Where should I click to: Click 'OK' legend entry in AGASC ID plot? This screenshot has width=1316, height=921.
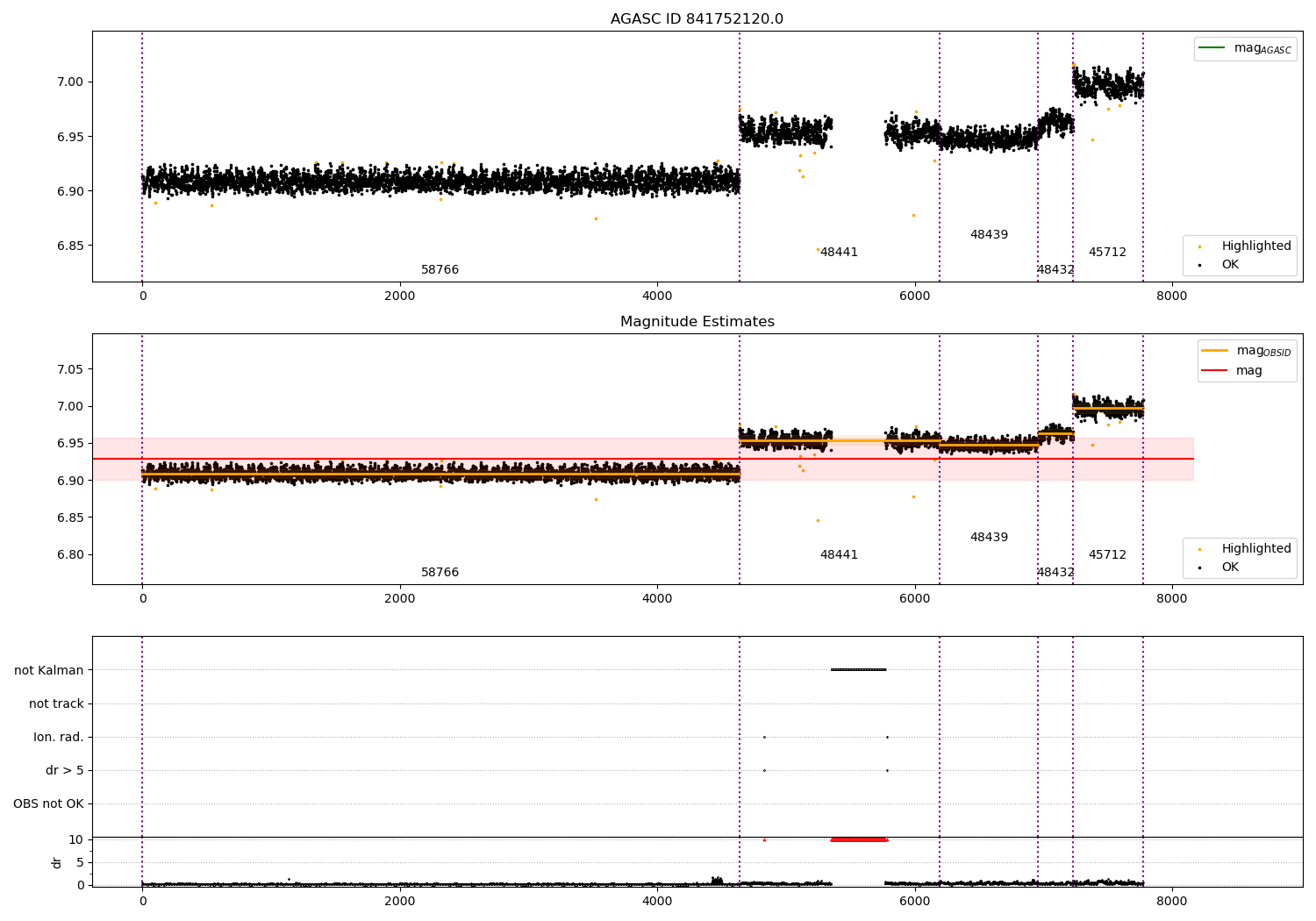point(1230,265)
